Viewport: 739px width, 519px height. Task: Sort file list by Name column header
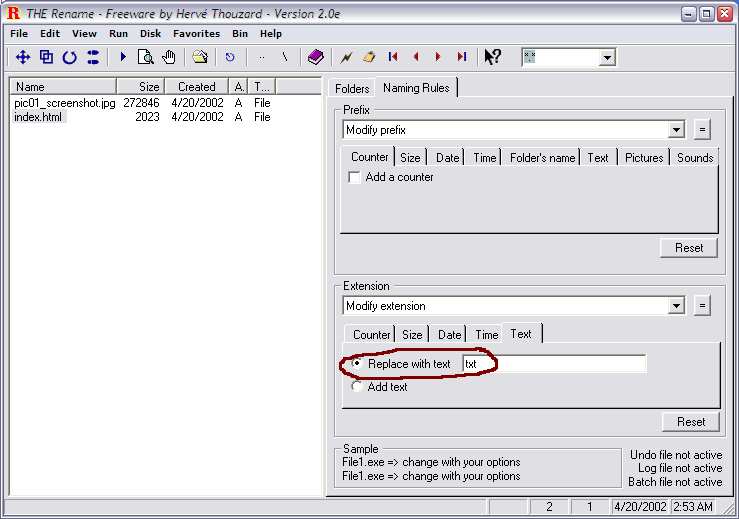(64, 87)
